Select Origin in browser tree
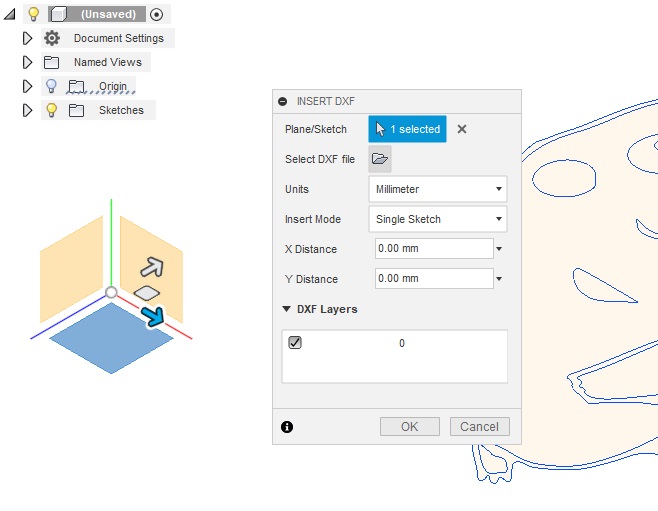 click(112, 86)
